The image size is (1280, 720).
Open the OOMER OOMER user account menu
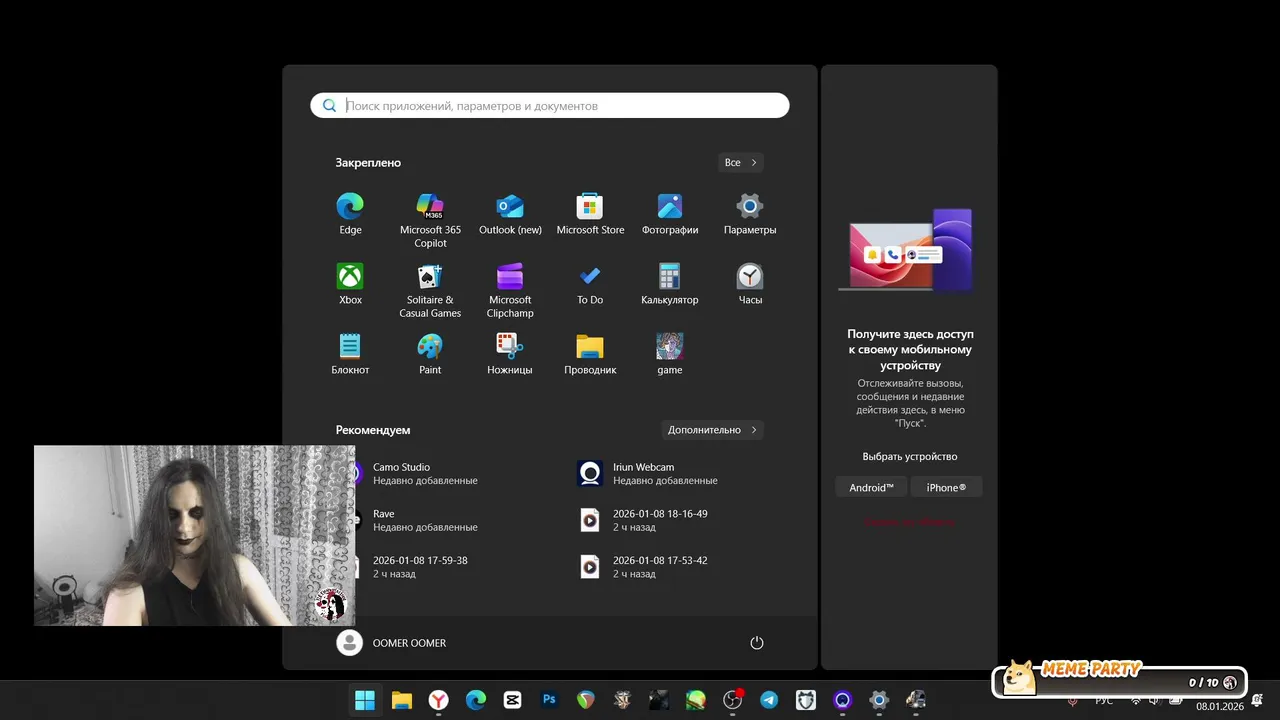(392, 643)
